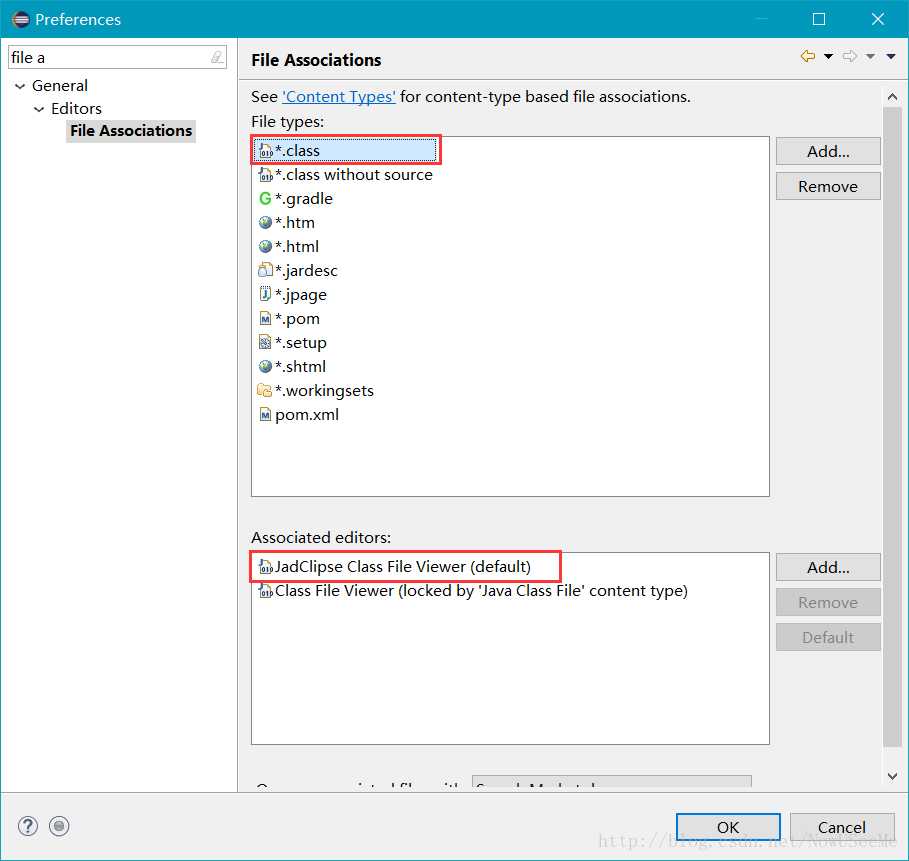Select the *.jardesc file type
This screenshot has width=909, height=861.
[298, 271]
